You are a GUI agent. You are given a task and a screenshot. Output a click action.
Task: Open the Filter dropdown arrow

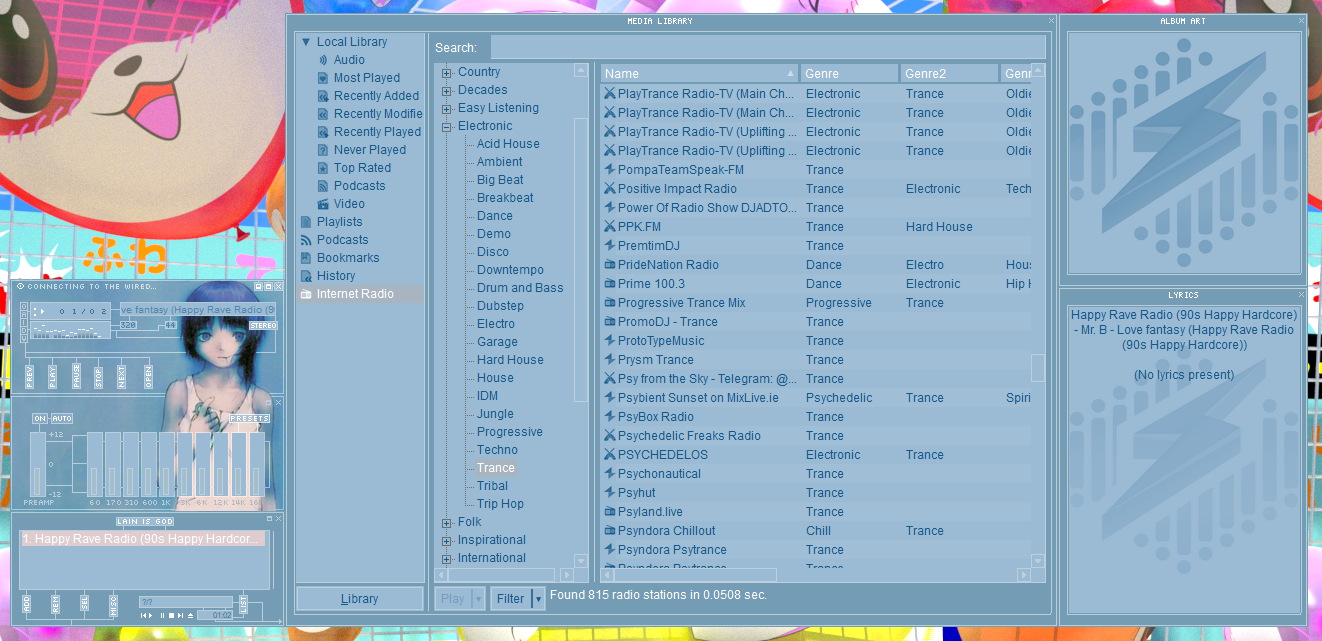click(x=538, y=599)
